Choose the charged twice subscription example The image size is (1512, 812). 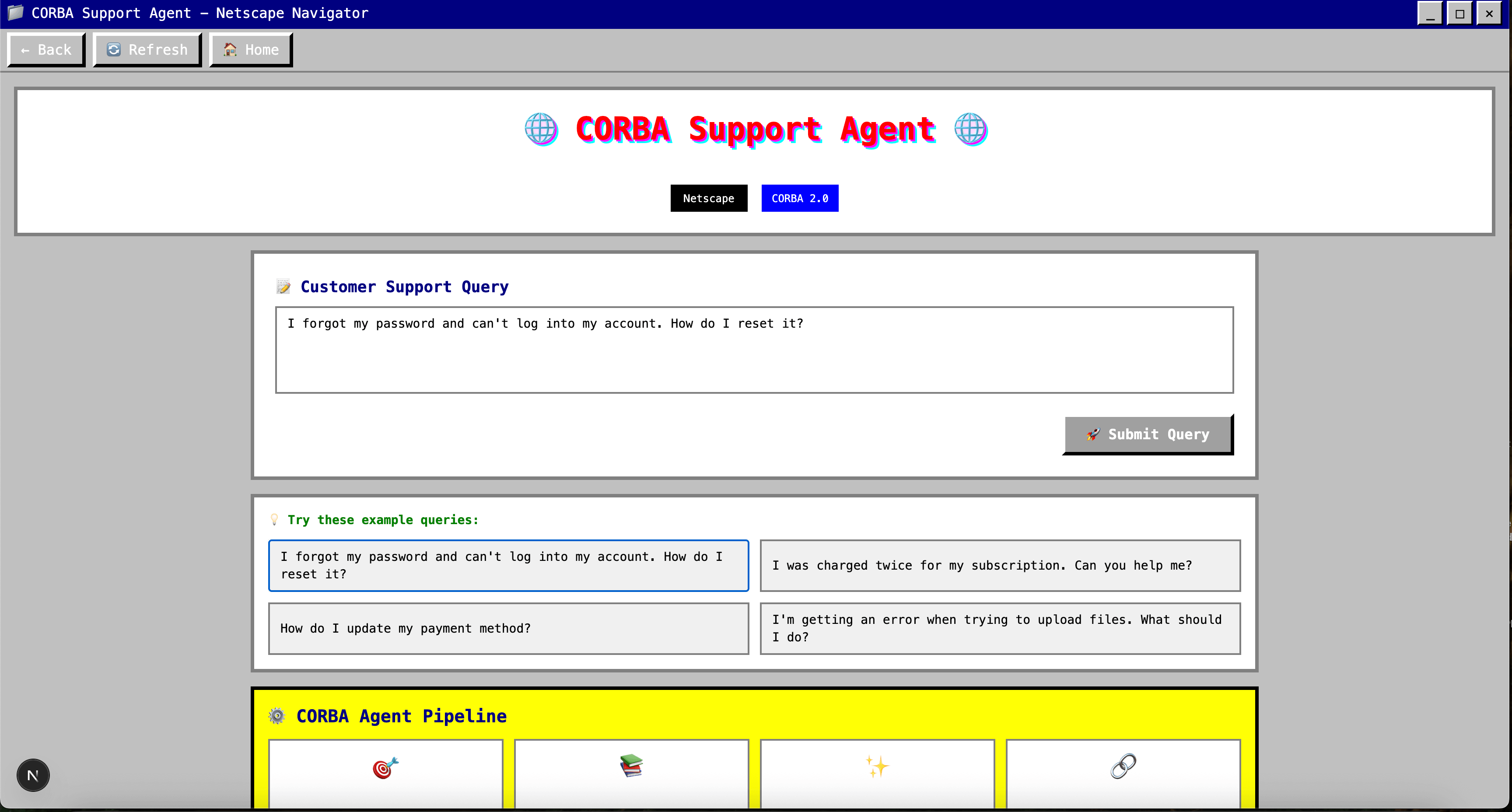pos(1000,565)
